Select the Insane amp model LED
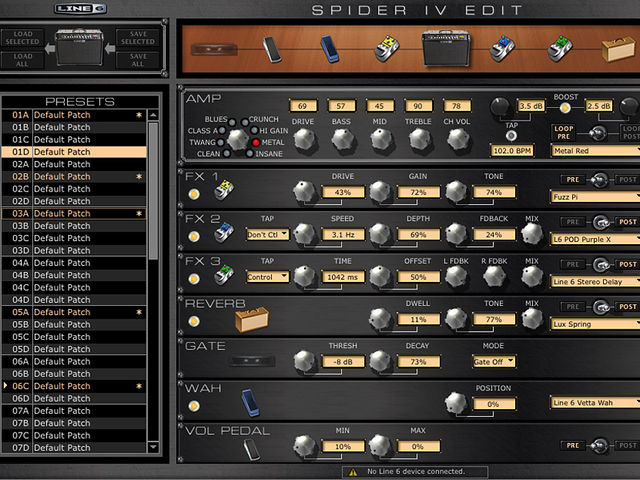Viewport: 640px width, 480px height. [250, 154]
